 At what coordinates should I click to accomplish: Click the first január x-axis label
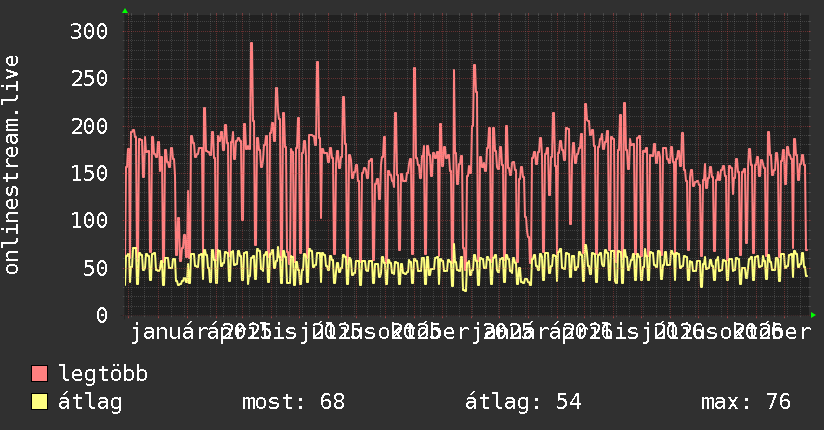pos(169,332)
